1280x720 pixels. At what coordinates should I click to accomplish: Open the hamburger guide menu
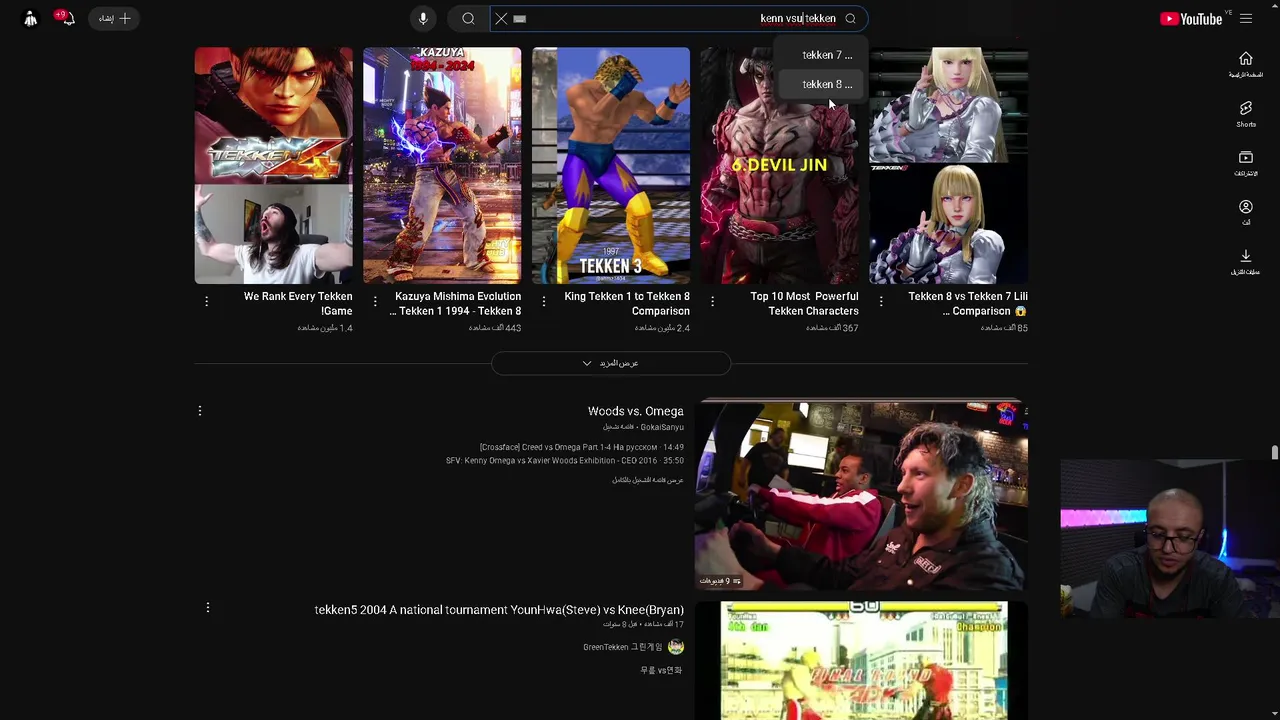1246,19
